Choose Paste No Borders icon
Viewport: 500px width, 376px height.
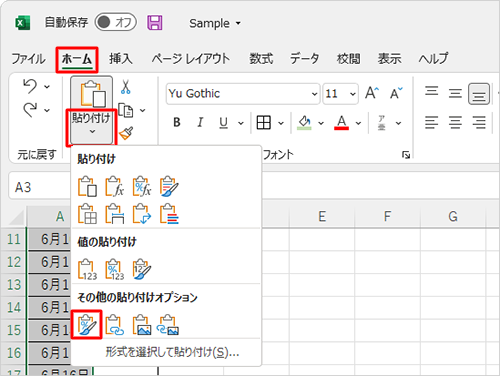point(87,214)
